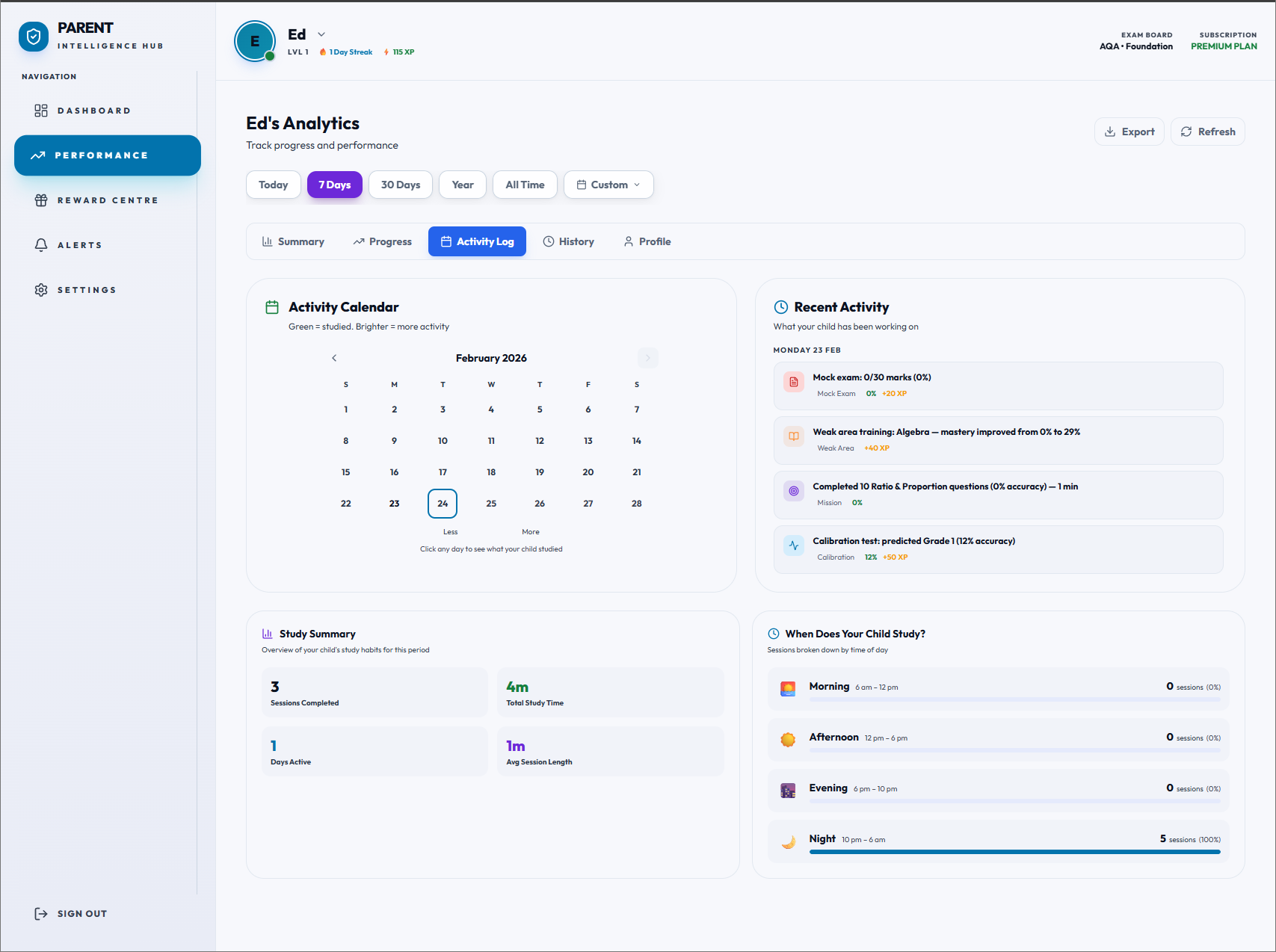Open the child selector chevron beside Ed
The height and width of the screenshot is (952, 1276).
pyautogui.click(x=321, y=34)
